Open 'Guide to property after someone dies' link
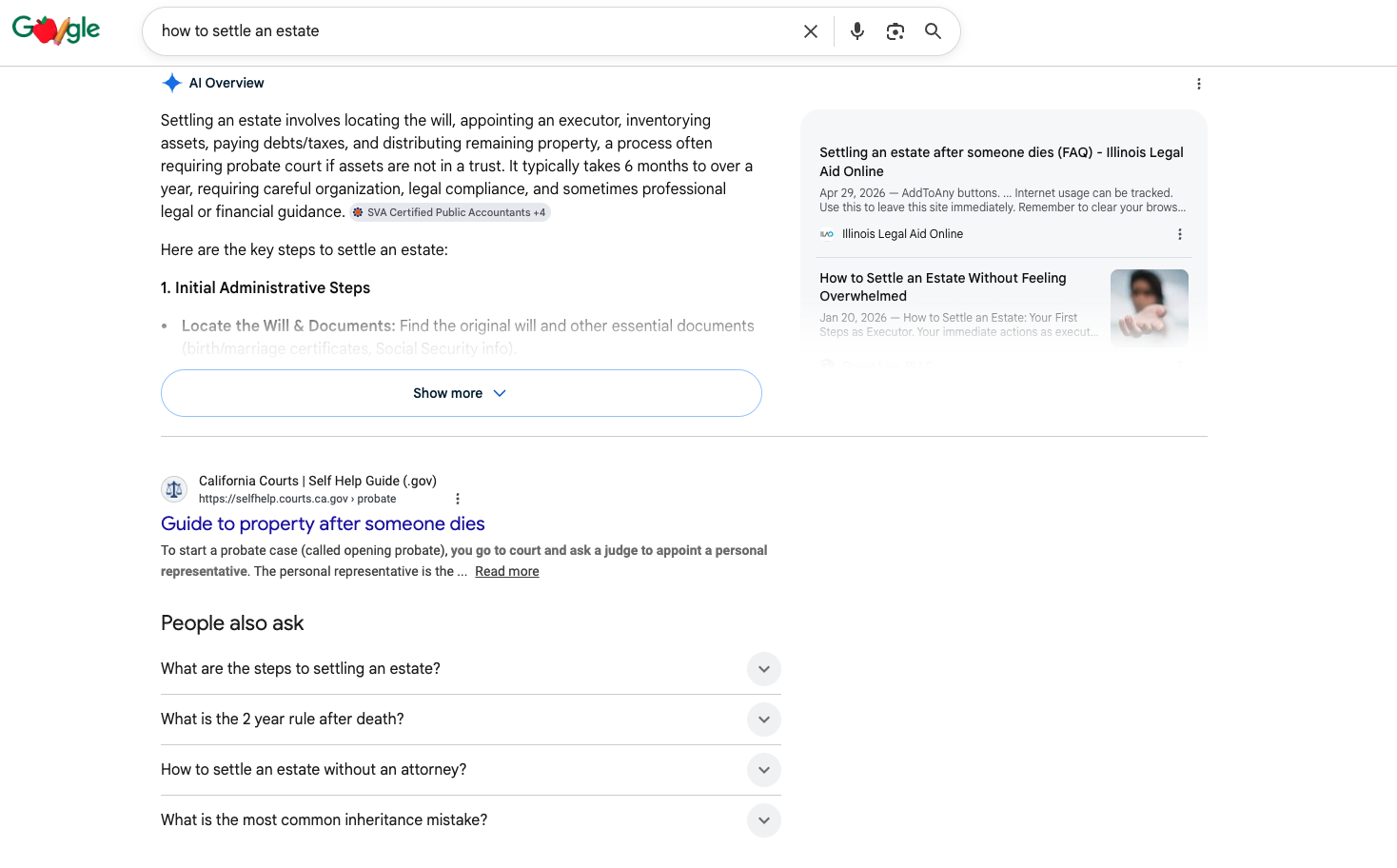This screenshot has height=868, width=1397. pyautogui.click(x=323, y=523)
